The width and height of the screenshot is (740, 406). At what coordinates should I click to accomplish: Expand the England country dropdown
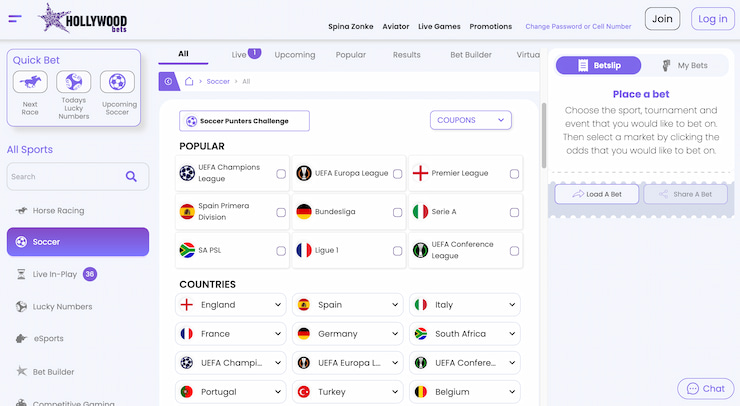pyautogui.click(x=230, y=305)
